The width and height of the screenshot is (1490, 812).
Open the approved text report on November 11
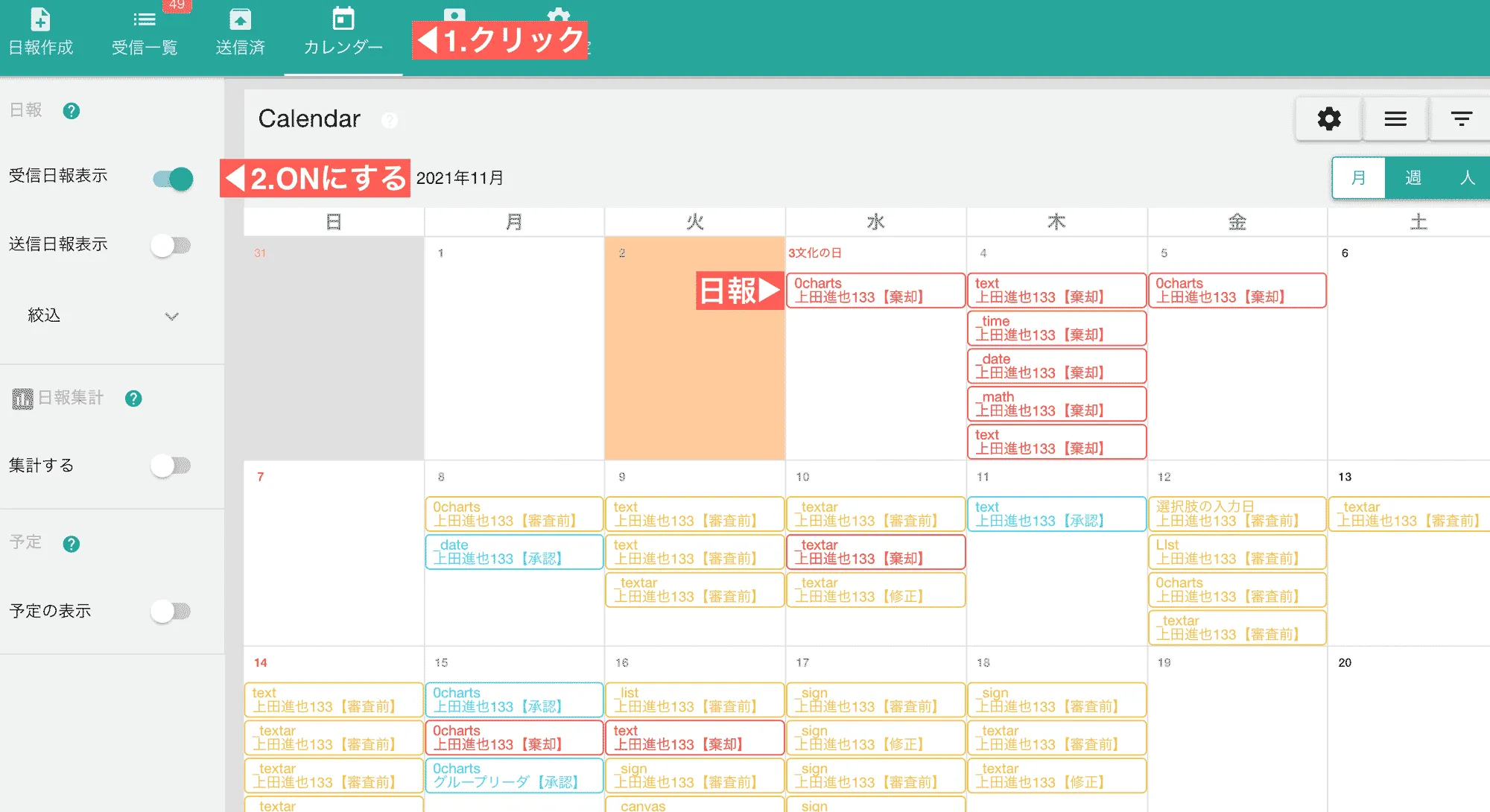point(1056,513)
